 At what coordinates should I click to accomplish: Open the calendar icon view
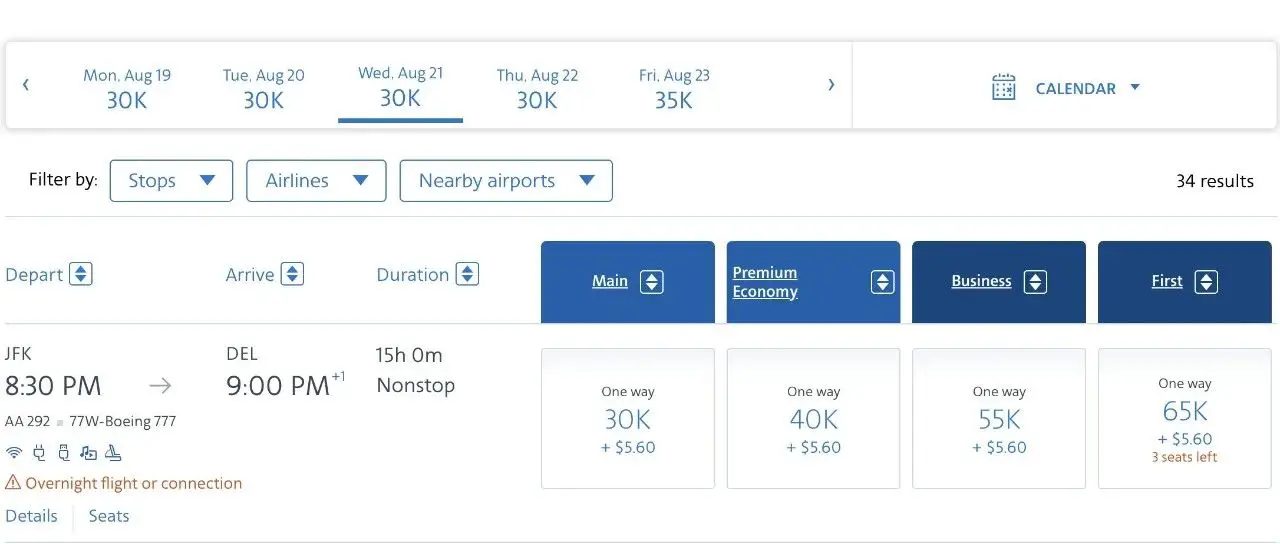[1003, 88]
